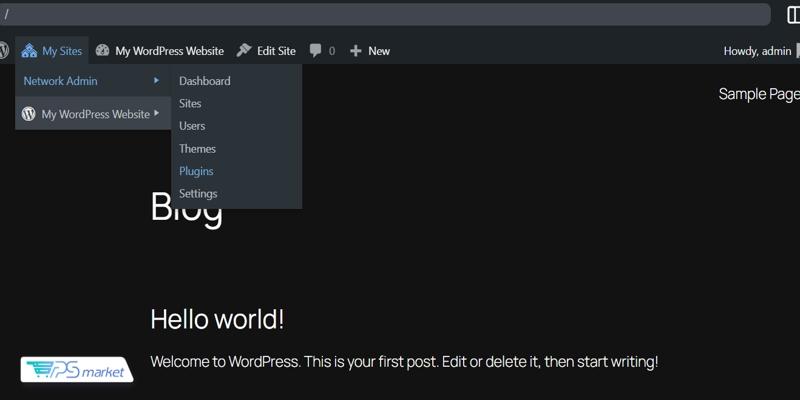Expand the Network Admin submenu arrow
Screen dimensions: 800x400
[156, 81]
